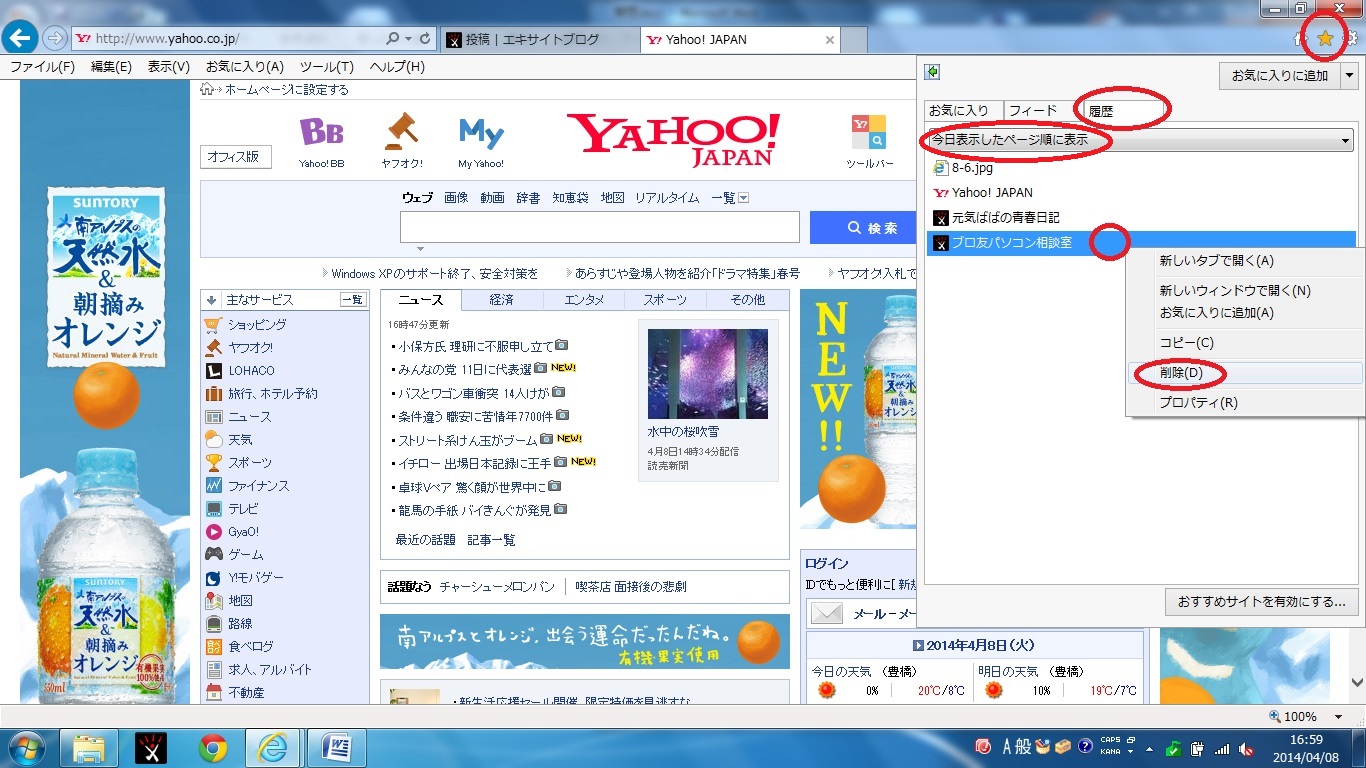Open the Windows Start button

click(x=27, y=748)
